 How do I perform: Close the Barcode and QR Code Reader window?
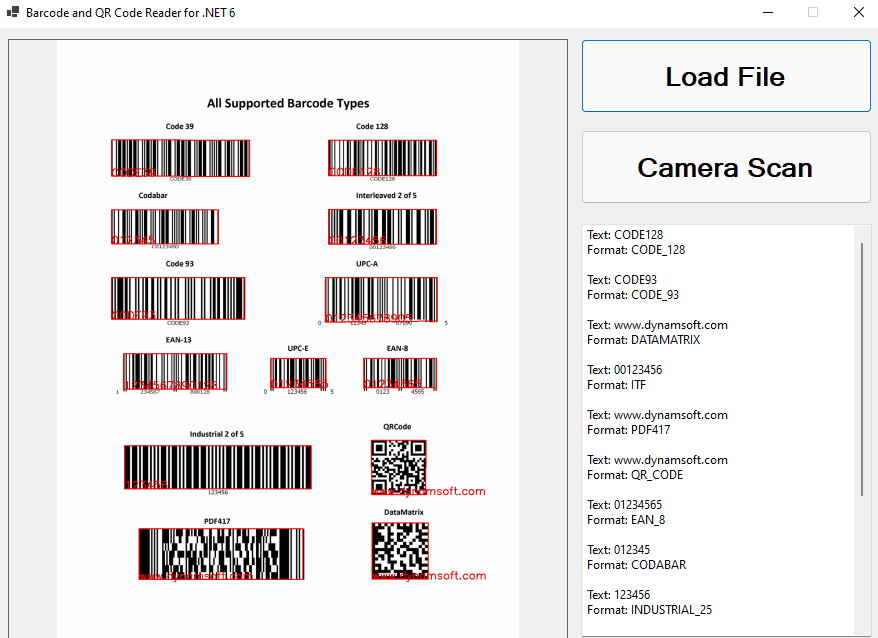pos(857,13)
